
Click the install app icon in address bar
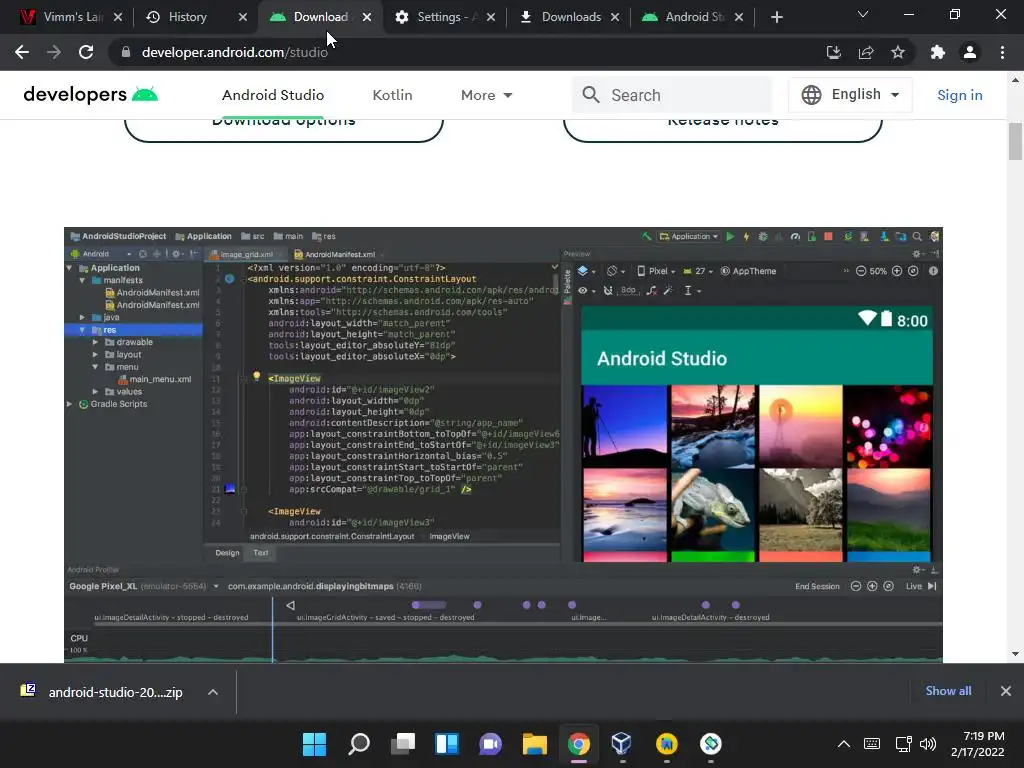[x=833, y=52]
